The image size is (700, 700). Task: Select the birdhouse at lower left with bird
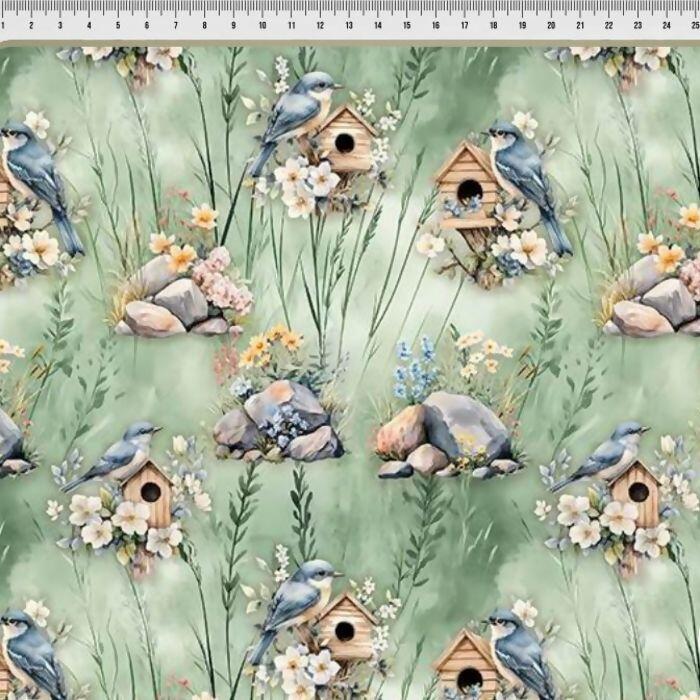click(x=148, y=492)
